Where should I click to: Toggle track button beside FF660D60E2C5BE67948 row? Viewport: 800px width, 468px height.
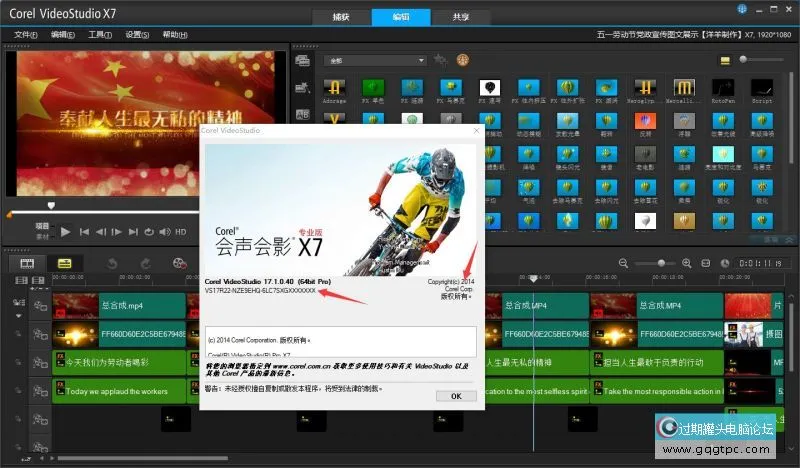pos(40,334)
